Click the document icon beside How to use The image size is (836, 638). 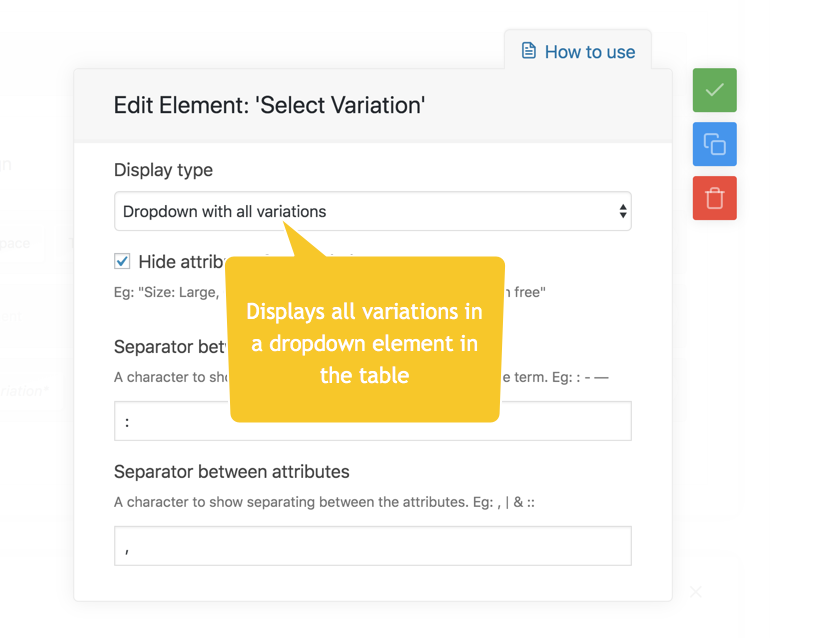[528, 51]
